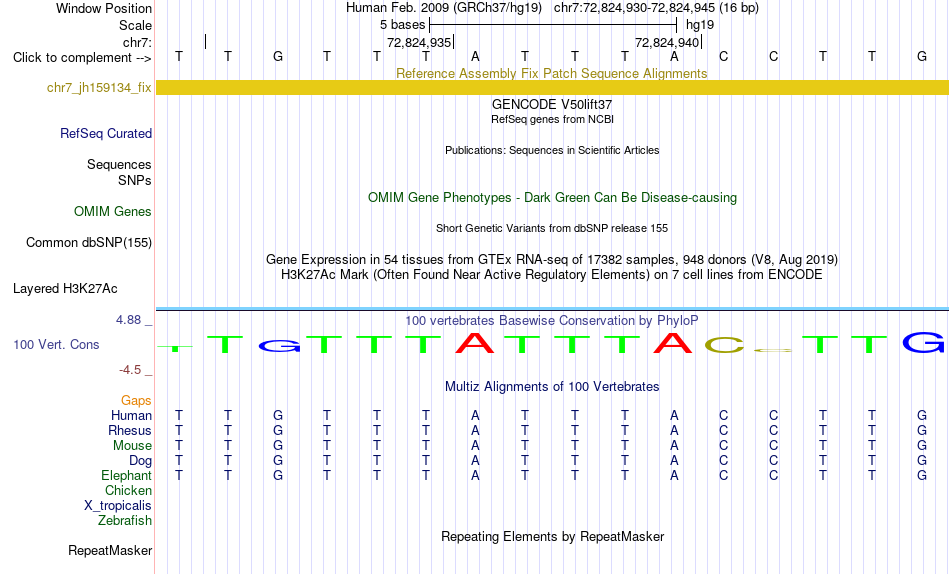Click the Scale track label

tap(135, 25)
